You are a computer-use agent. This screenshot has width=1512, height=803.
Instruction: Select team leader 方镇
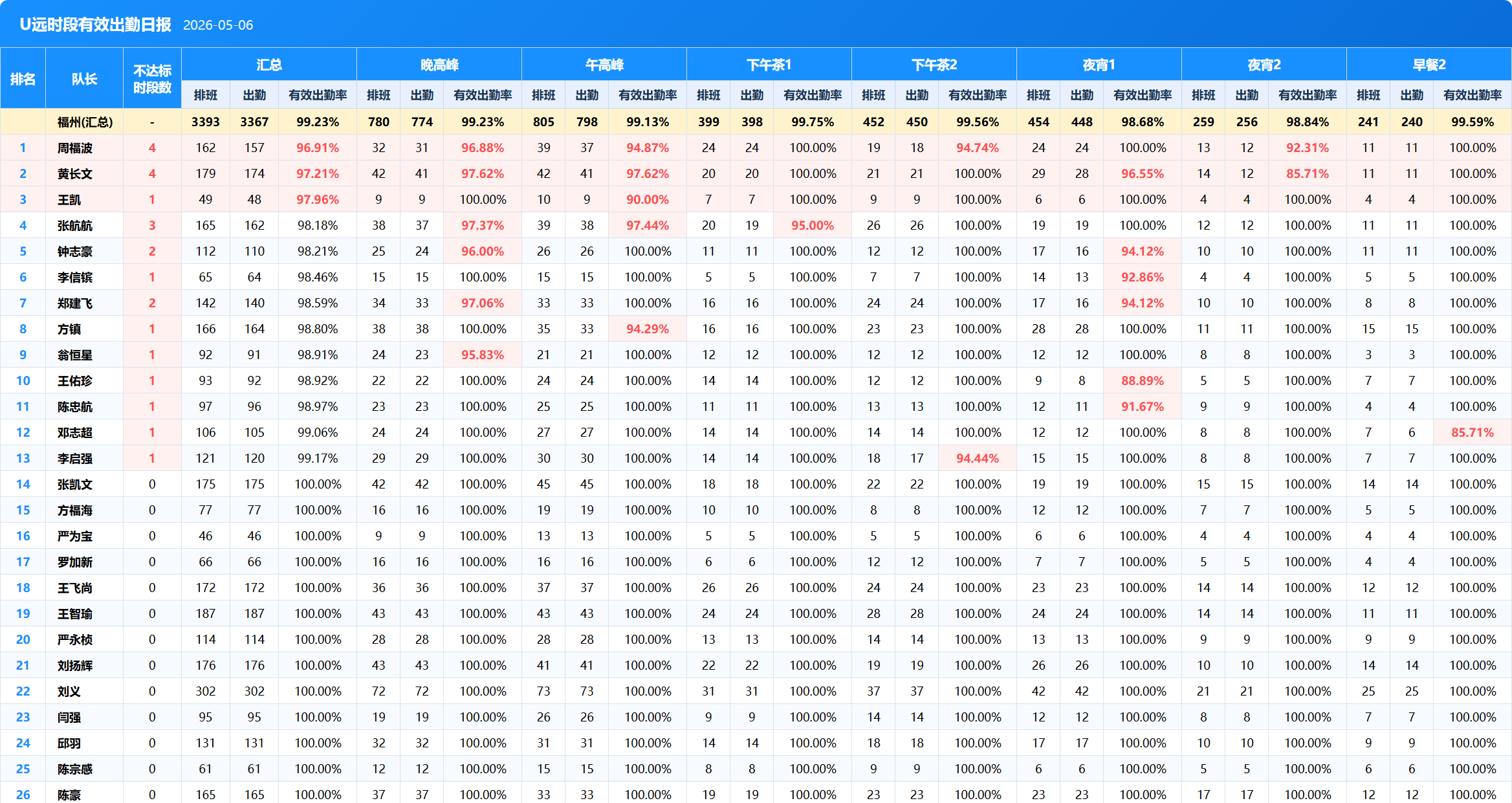(x=69, y=329)
